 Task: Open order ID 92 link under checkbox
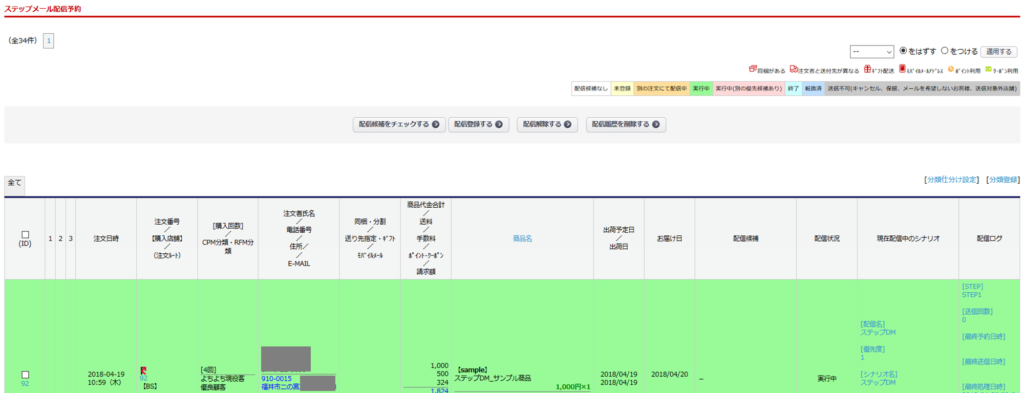(25, 385)
